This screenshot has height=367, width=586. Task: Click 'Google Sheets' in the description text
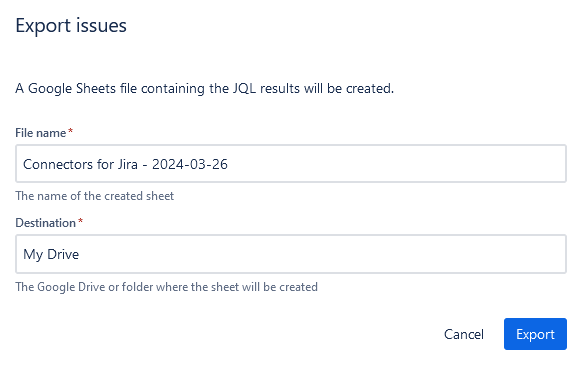(72, 89)
